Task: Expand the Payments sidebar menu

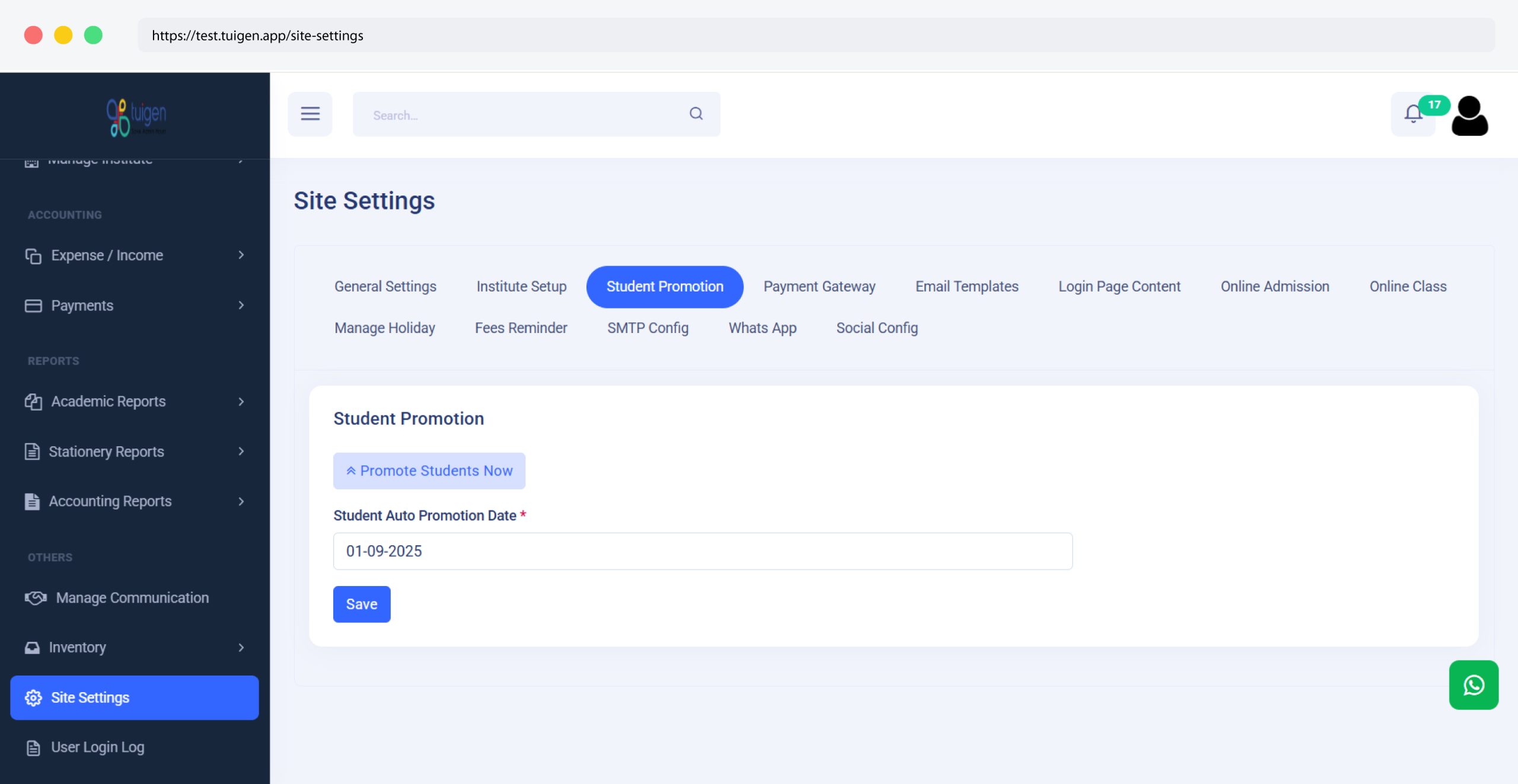Action: pos(134,305)
